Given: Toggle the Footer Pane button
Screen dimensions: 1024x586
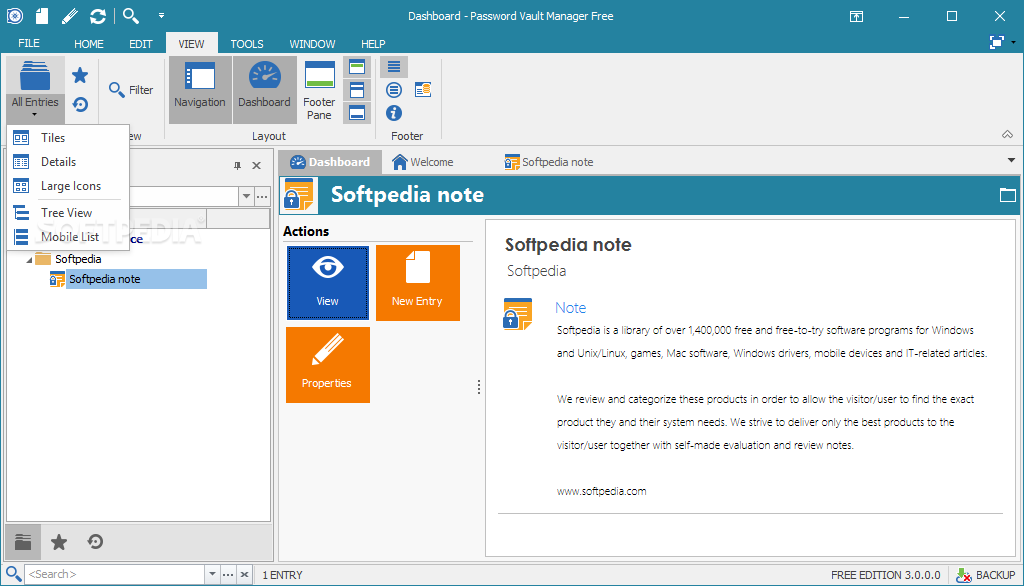Looking at the screenshot, I should click(319, 90).
